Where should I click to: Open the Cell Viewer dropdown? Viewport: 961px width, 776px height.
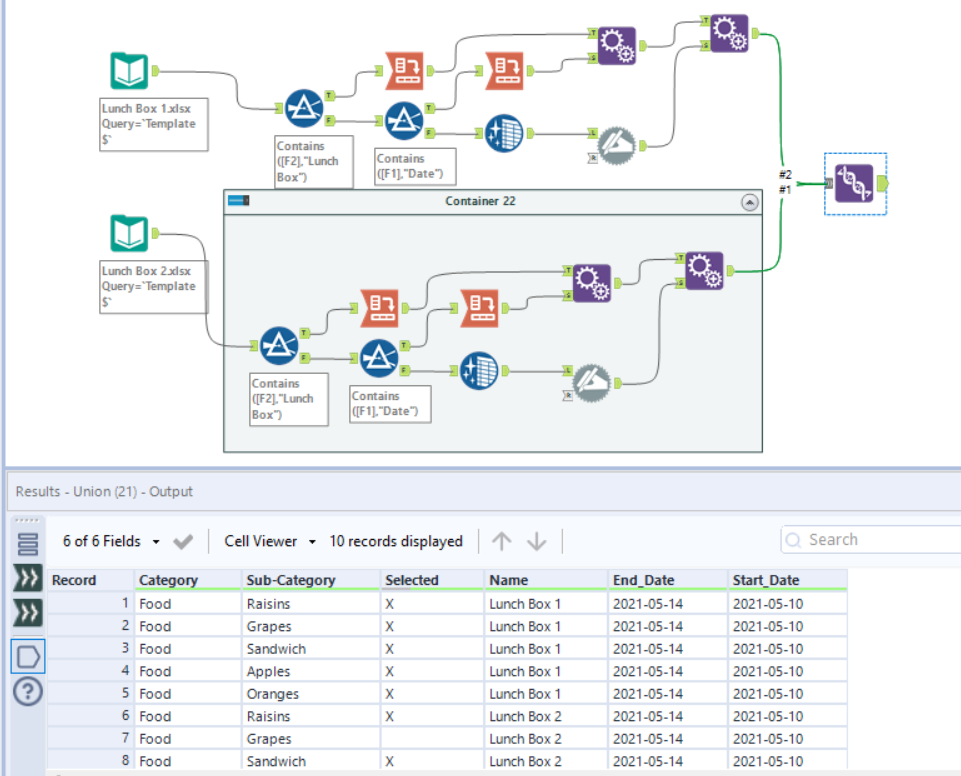(x=270, y=541)
